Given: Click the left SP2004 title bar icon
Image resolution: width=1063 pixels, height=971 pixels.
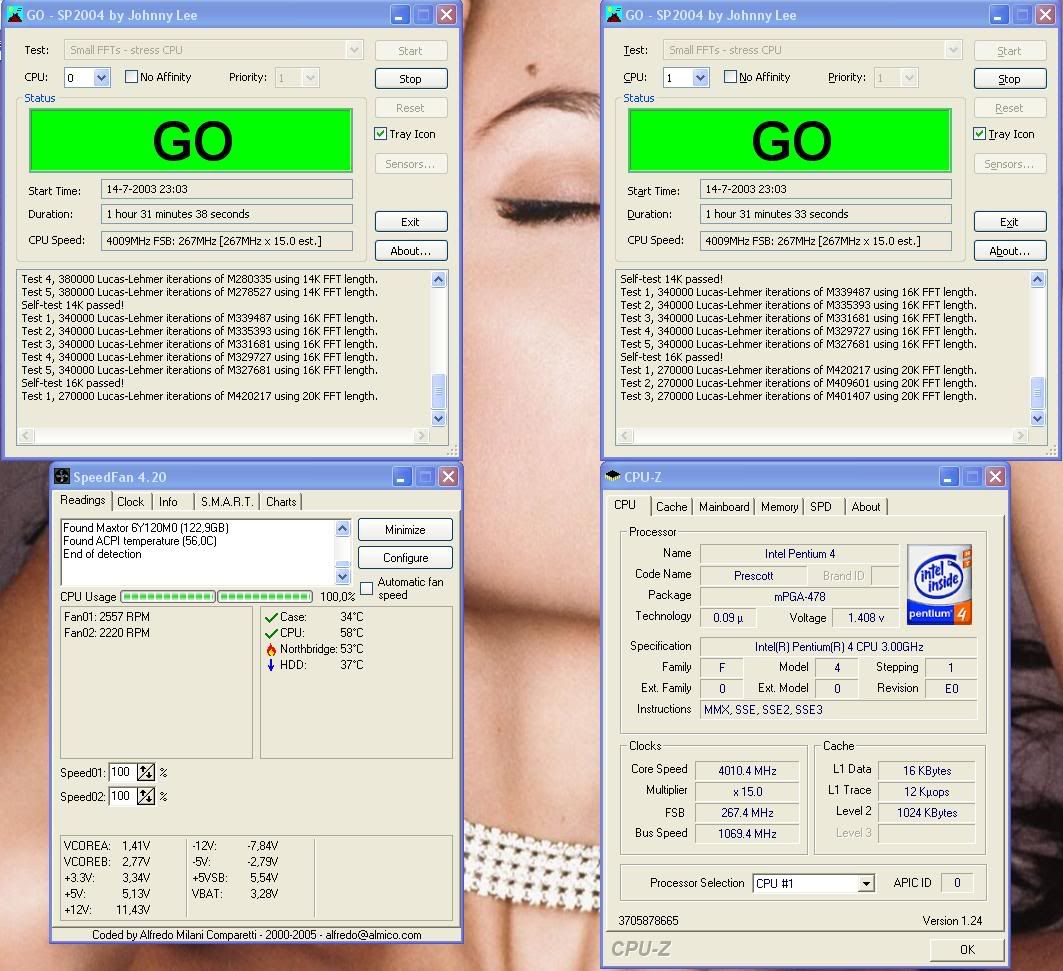Looking at the screenshot, I should (x=14, y=14).
